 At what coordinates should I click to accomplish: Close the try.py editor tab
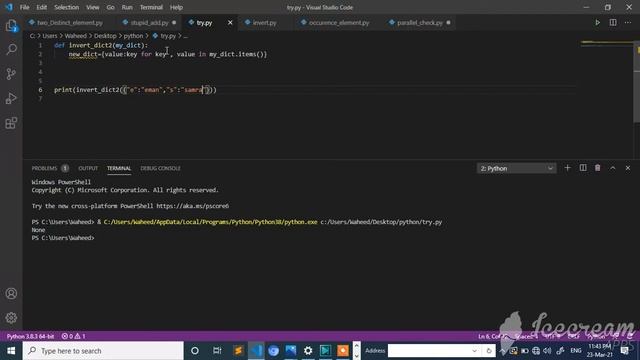tap(230, 23)
